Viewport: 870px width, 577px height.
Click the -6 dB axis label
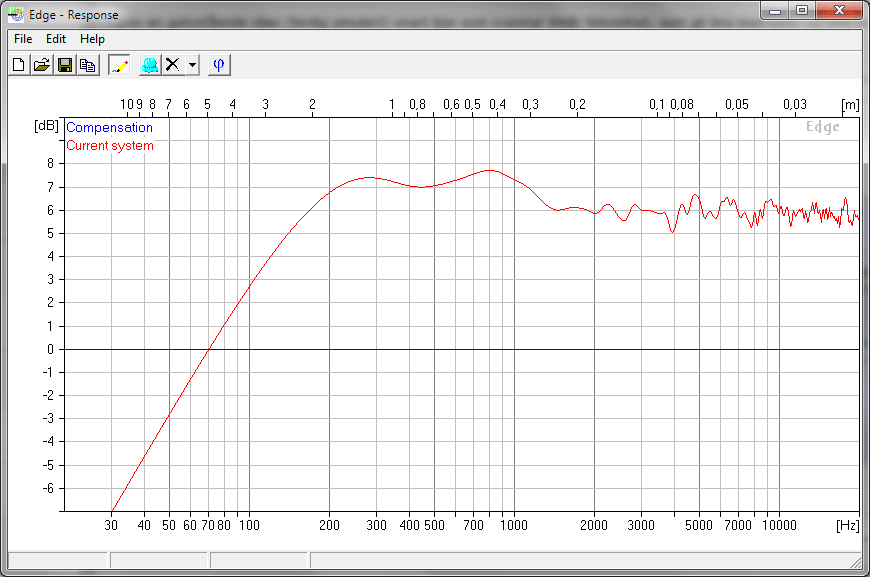coord(48,488)
